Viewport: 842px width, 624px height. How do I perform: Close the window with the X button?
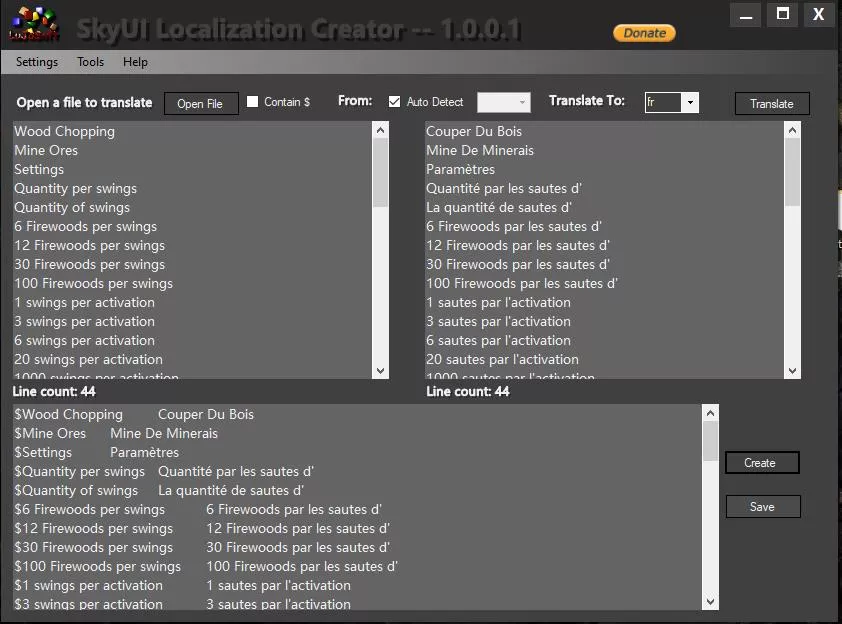click(818, 14)
